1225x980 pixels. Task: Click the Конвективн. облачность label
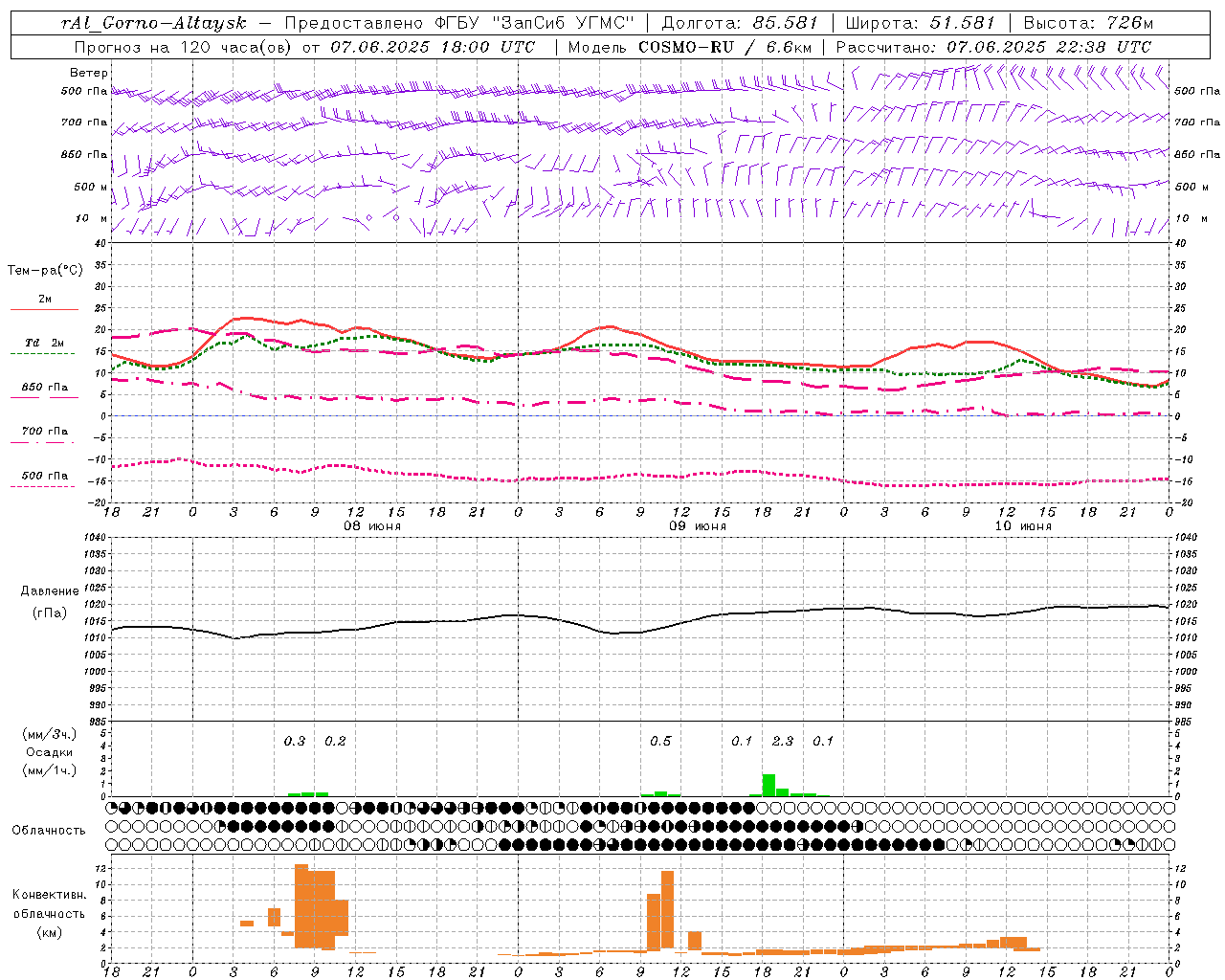point(49,904)
